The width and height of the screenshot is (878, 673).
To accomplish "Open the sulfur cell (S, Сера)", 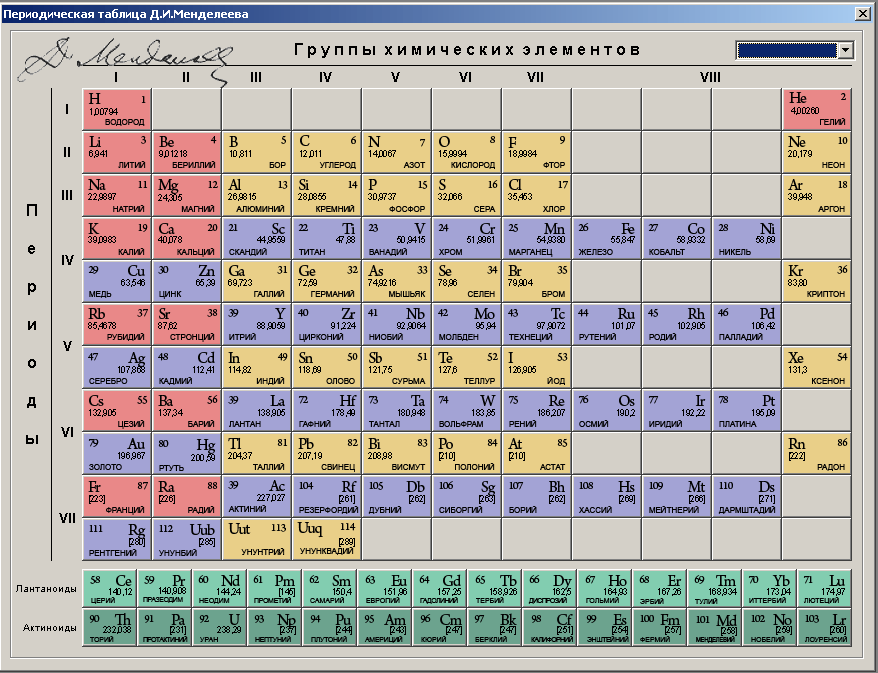I will pyautogui.click(x=467, y=195).
